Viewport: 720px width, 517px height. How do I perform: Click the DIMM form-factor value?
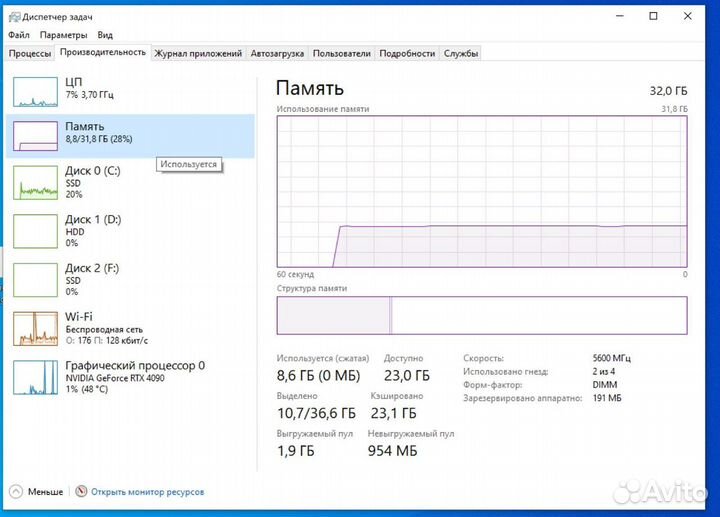pos(605,384)
